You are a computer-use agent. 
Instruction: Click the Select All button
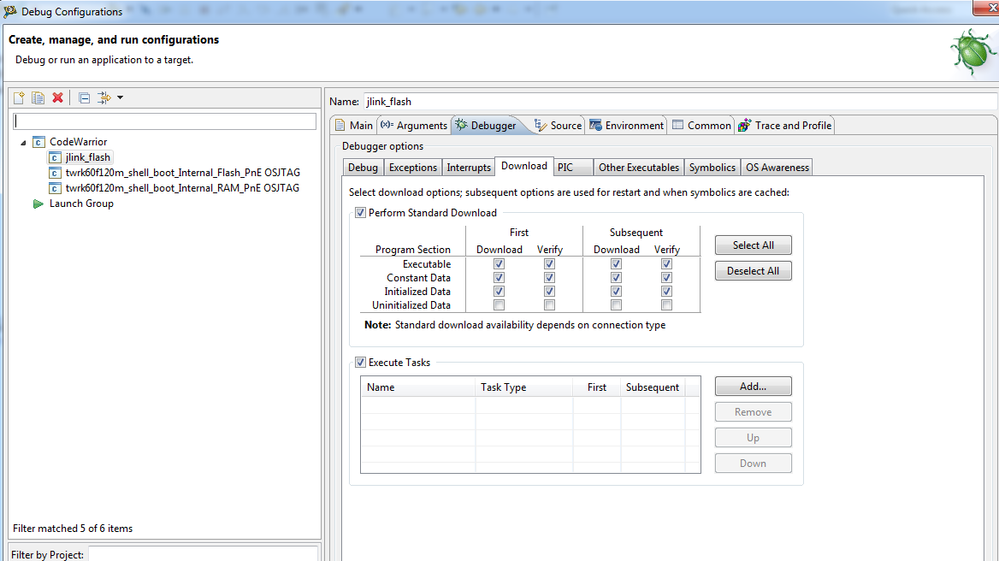point(753,245)
